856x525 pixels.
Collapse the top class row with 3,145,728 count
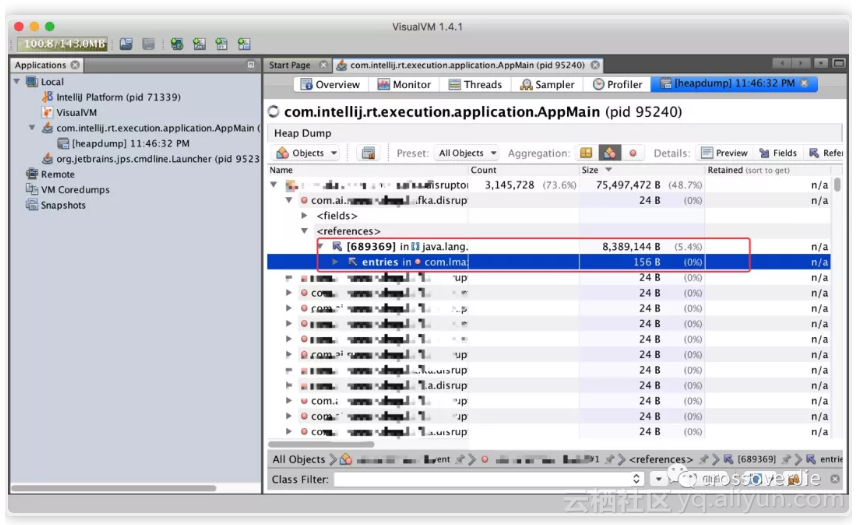[274, 185]
